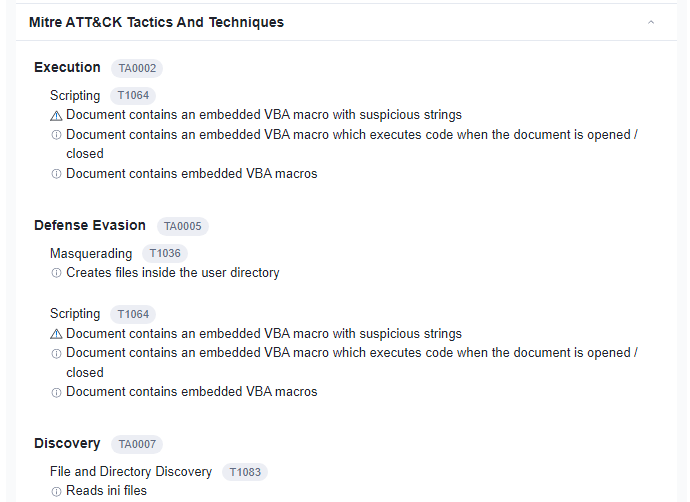Click warning icon under Defense Evasion's Scripting
This screenshot has width=690, height=502.
click(56, 334)
